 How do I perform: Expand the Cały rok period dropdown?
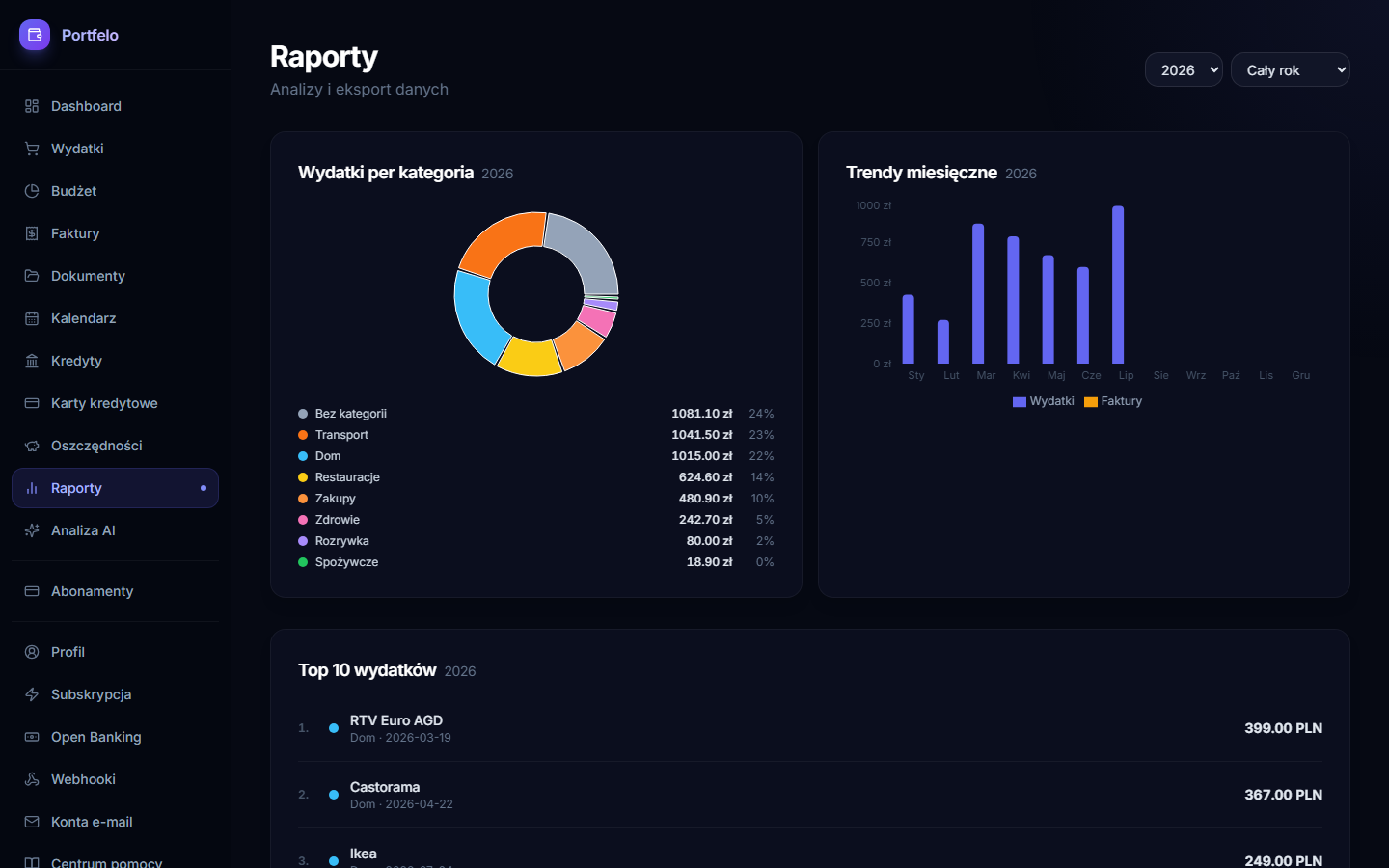(1290, 69)
